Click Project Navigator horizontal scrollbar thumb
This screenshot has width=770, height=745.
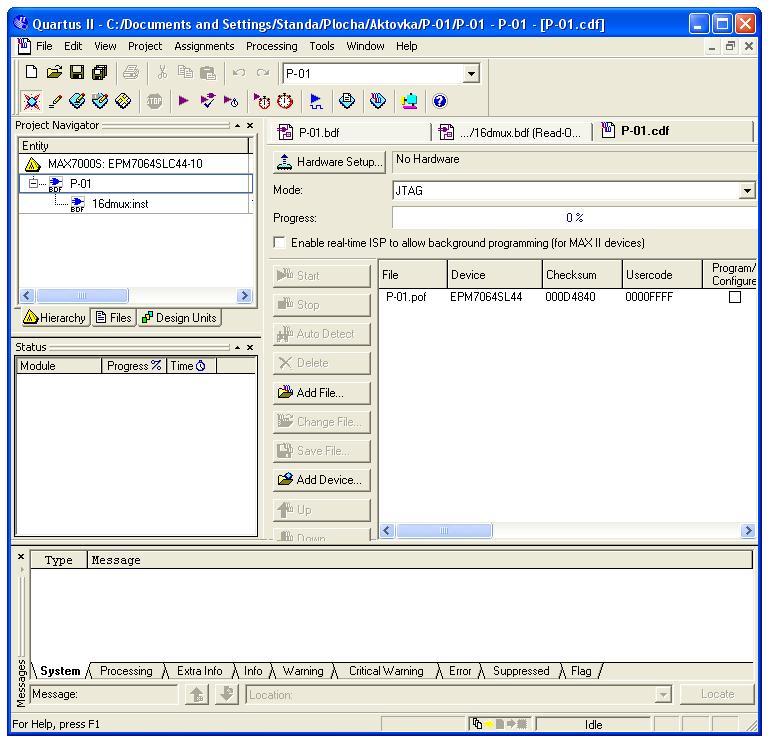82,296
